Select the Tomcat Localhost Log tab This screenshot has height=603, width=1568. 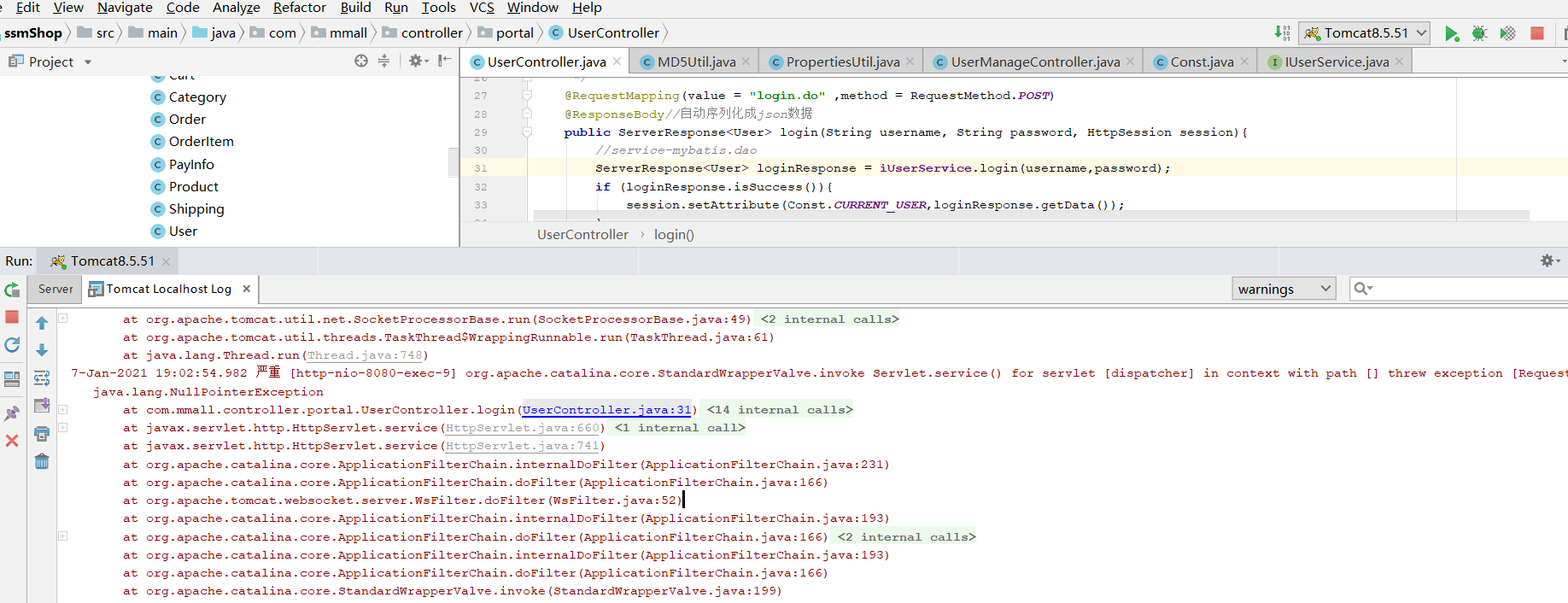(161, 289)
